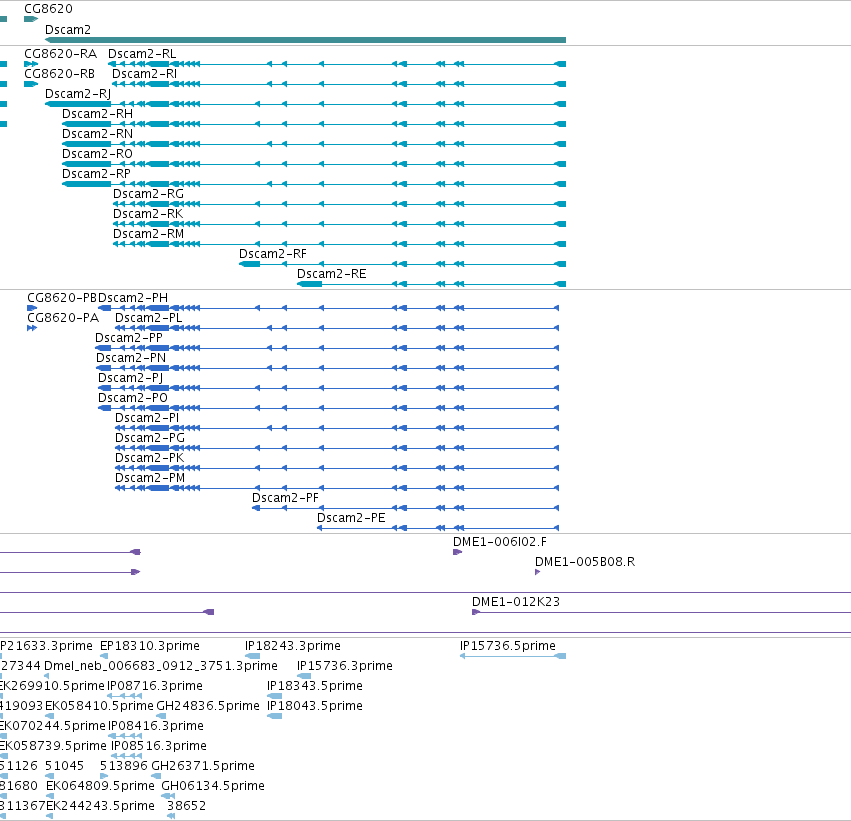This screenshot has width=851, height=821.
Task: Select the GH26371.5prime EST label
Action: [202, 766]
